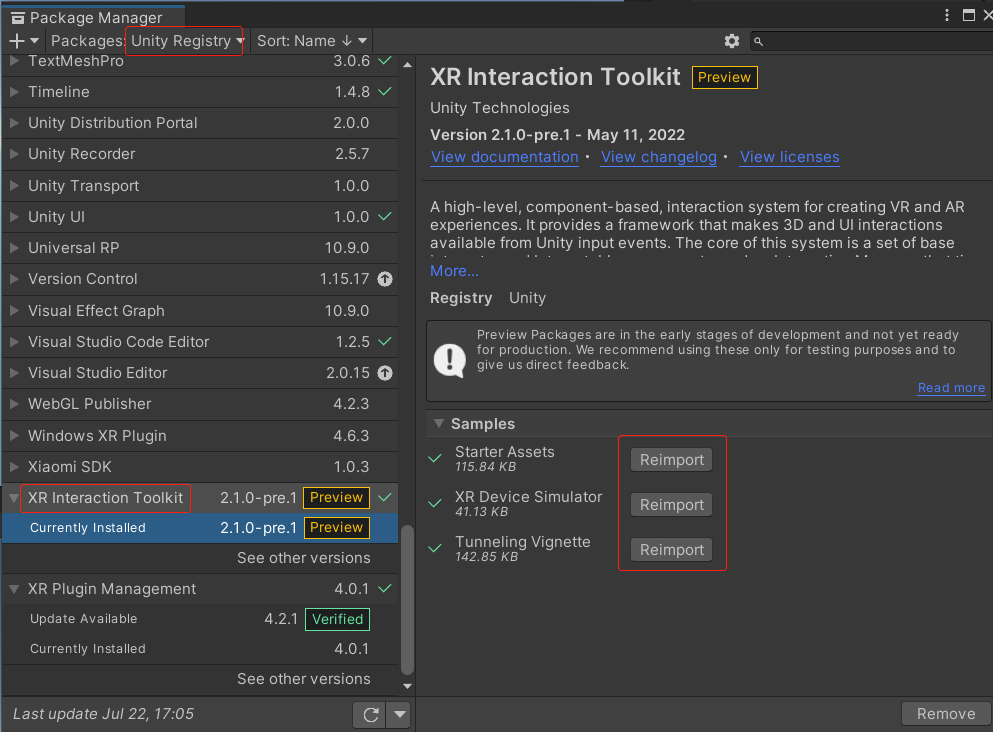Select Currently Installed 2.1.0-pre.1 version row
The width and height of the screenshot is (993, 732).
point(200,528)
